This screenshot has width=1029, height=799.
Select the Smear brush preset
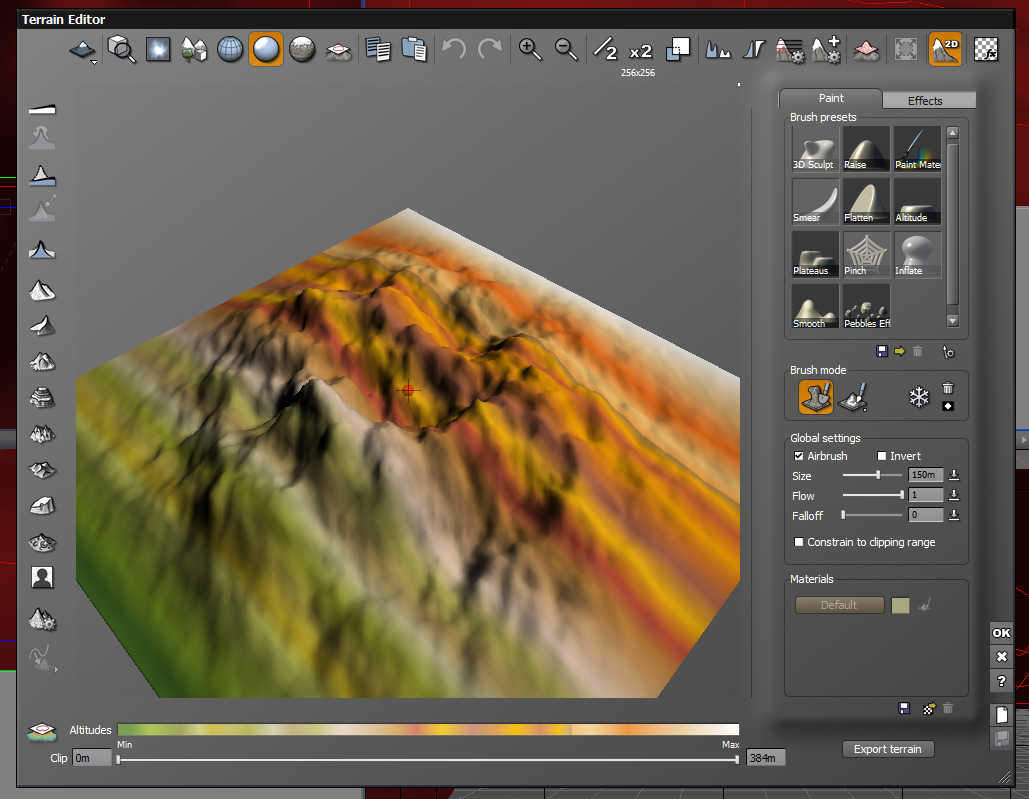(x=815, y=202)
